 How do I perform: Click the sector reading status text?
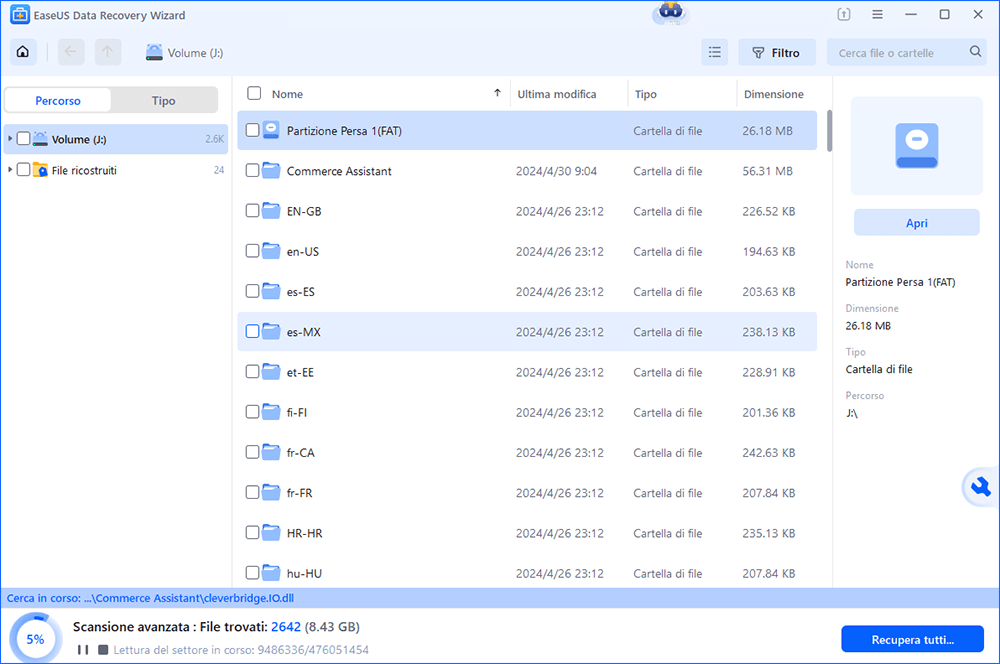click(x=241, y=650)
